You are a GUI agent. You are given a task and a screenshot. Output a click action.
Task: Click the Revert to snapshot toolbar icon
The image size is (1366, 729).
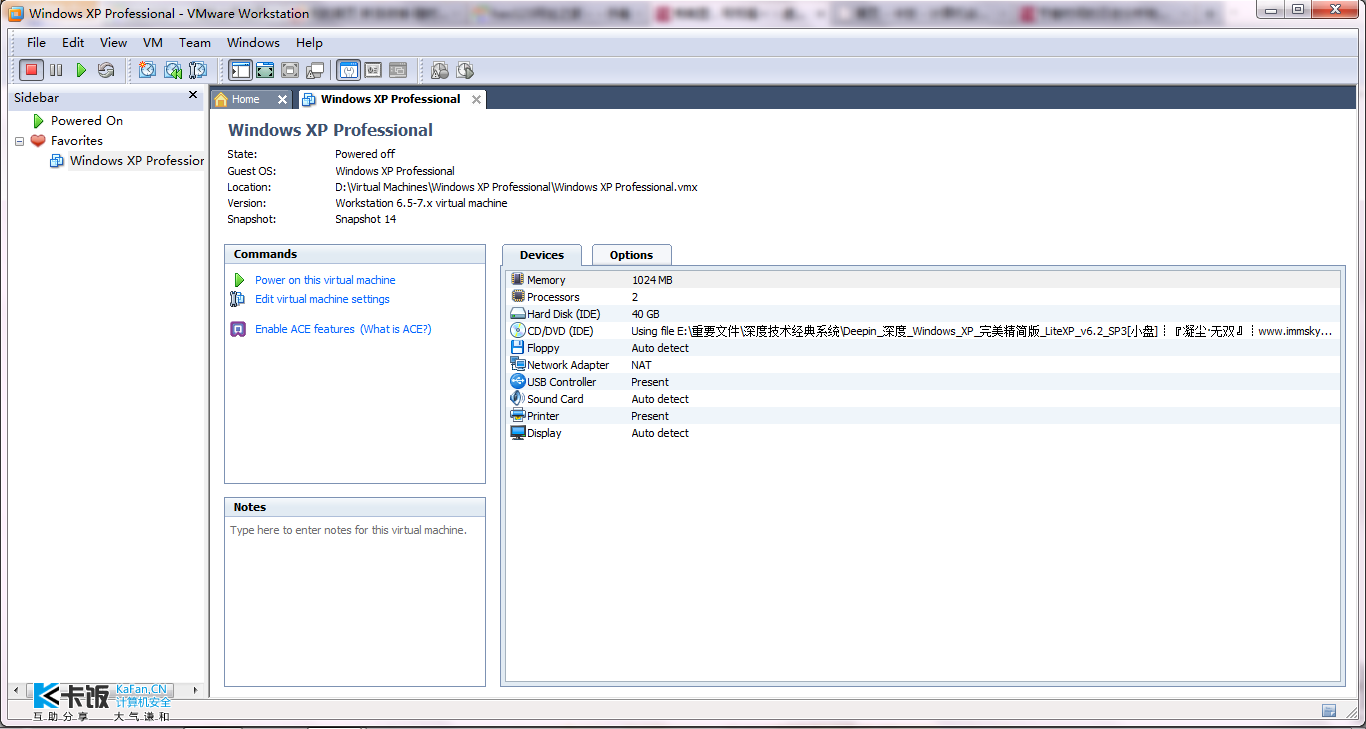(173, 70)
